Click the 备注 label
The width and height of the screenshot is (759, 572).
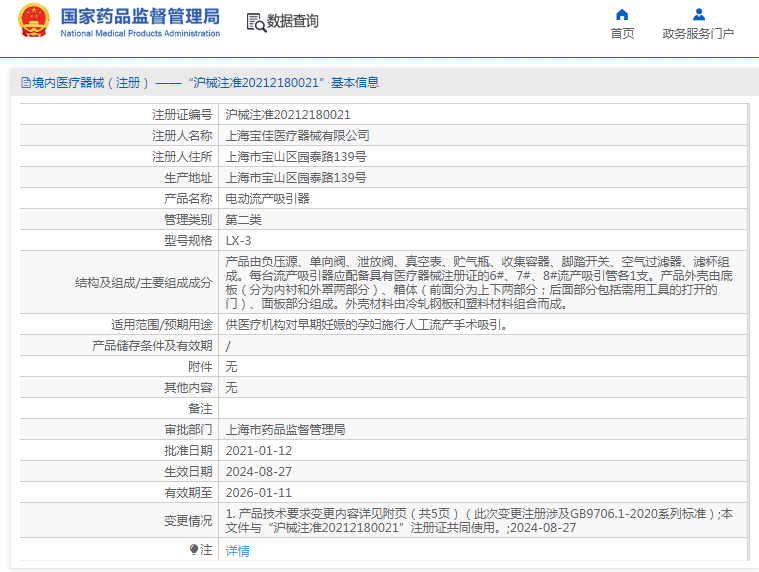click(x=200, y=409)
